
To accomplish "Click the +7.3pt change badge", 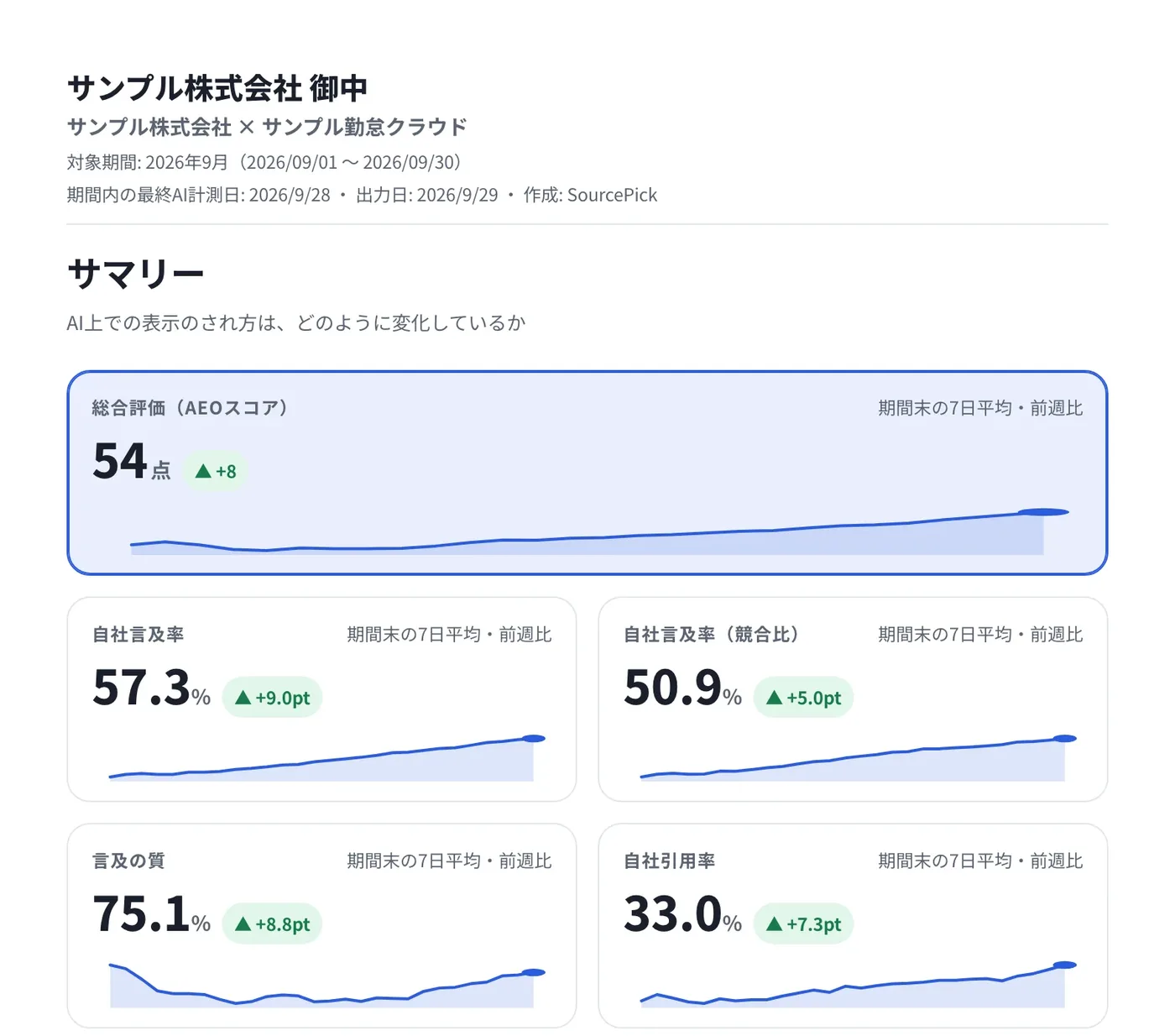I will coord(803,924).
